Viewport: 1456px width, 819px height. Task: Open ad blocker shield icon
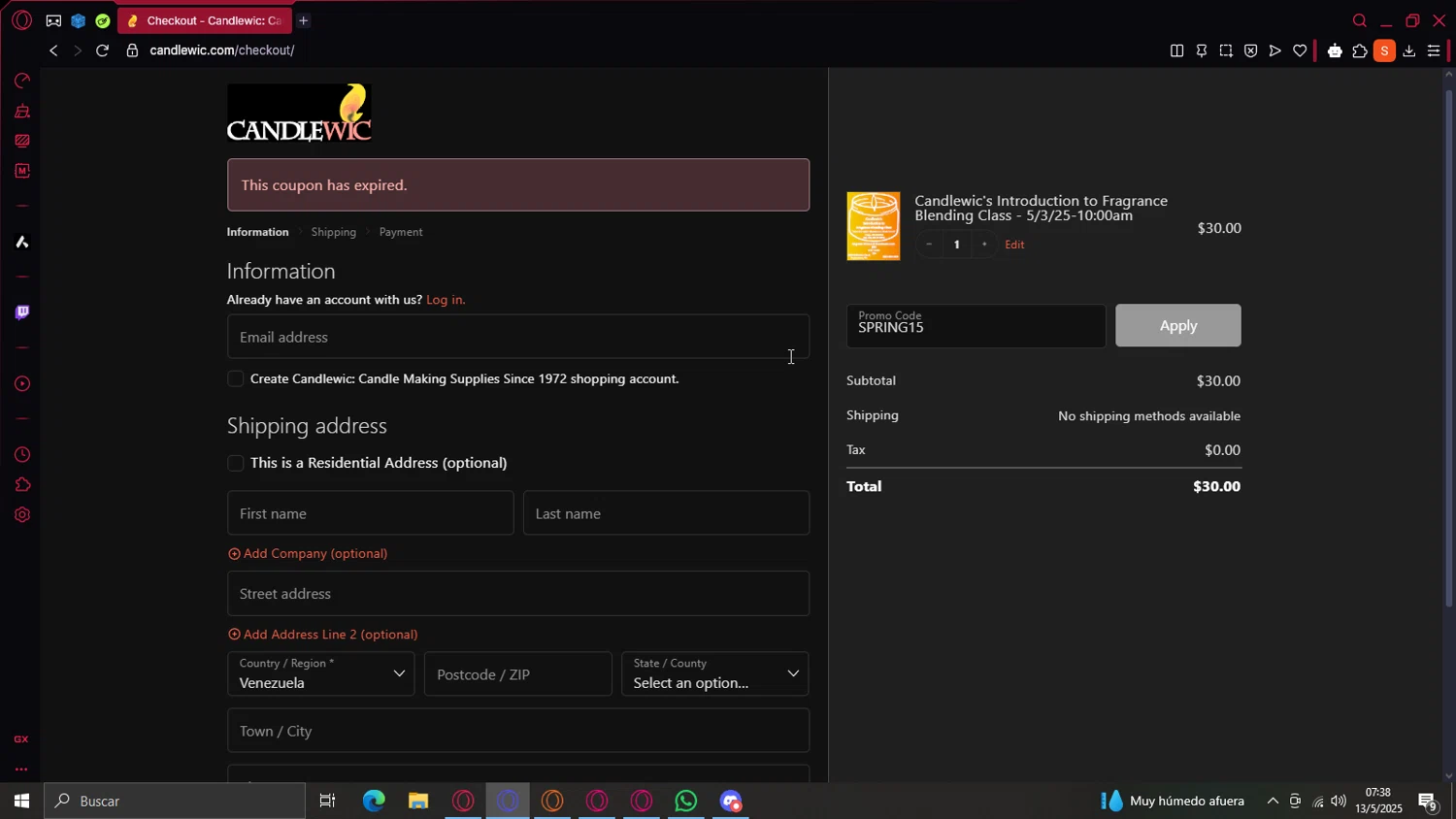tap(1250, 50)
